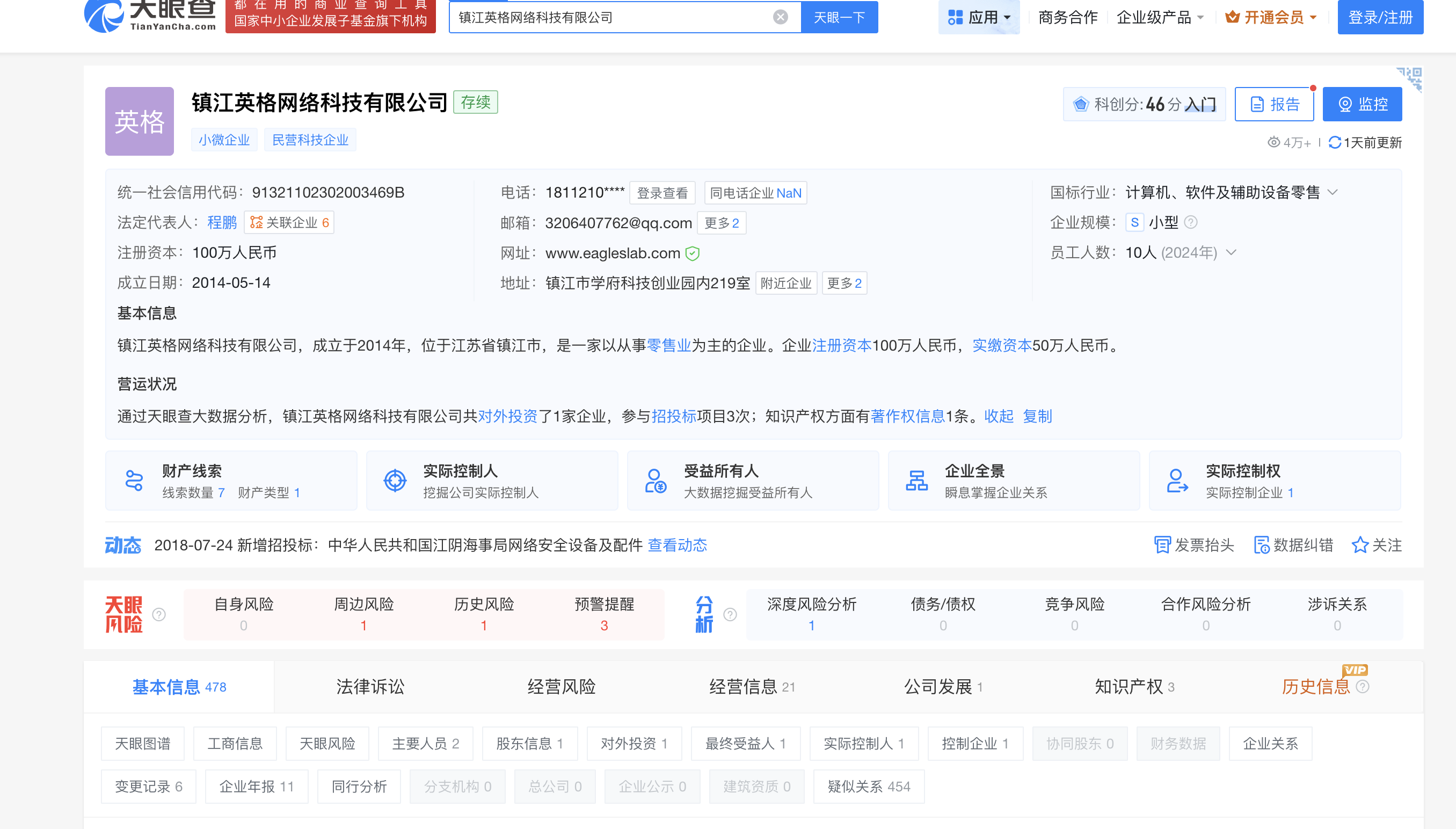Viewport: 1456px width, 829px height.
Task: Toggle 关注 star to follow company
Action: tap(1360, 545)
